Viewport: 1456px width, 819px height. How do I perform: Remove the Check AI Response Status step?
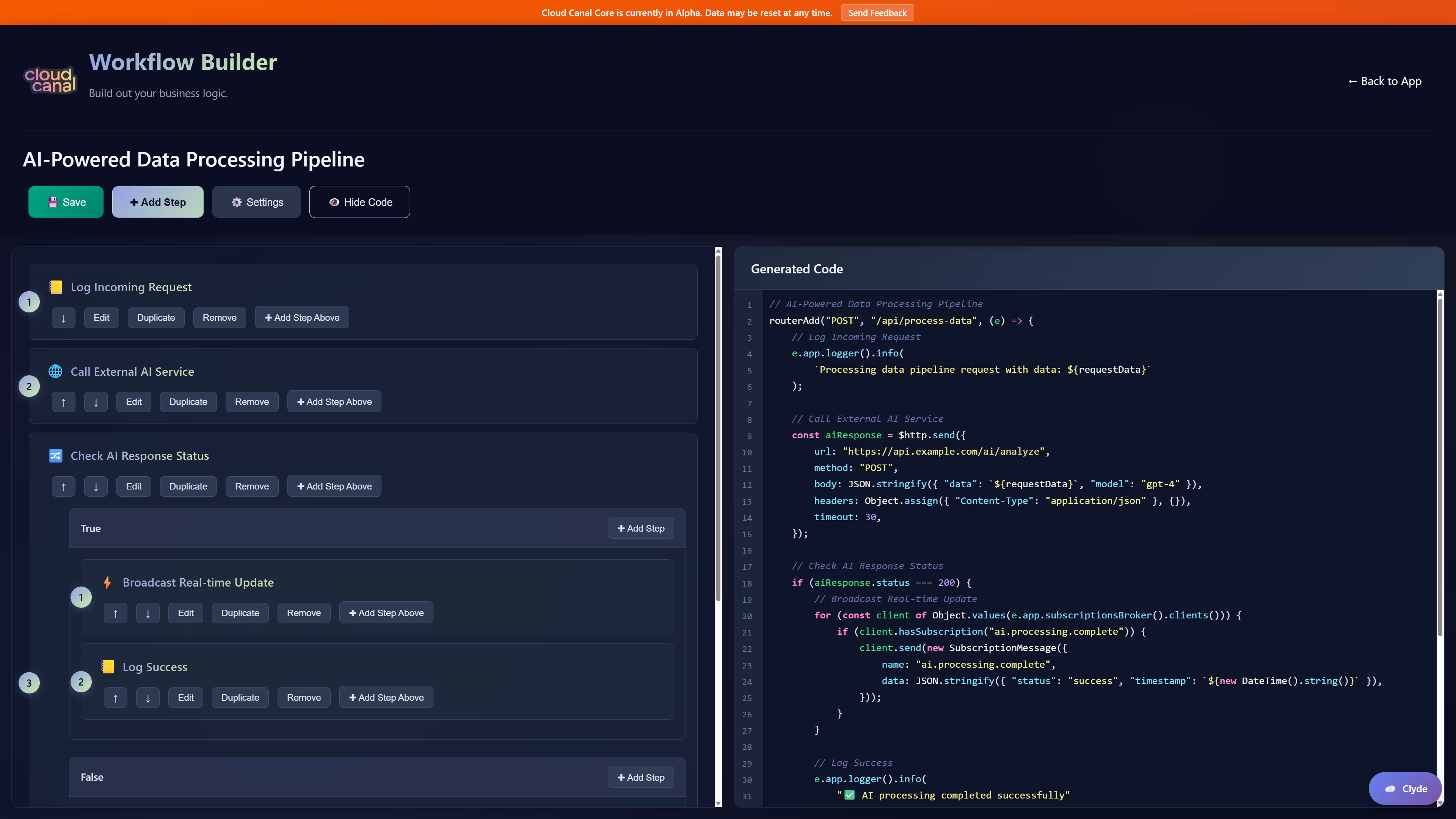tap(251, 486)
